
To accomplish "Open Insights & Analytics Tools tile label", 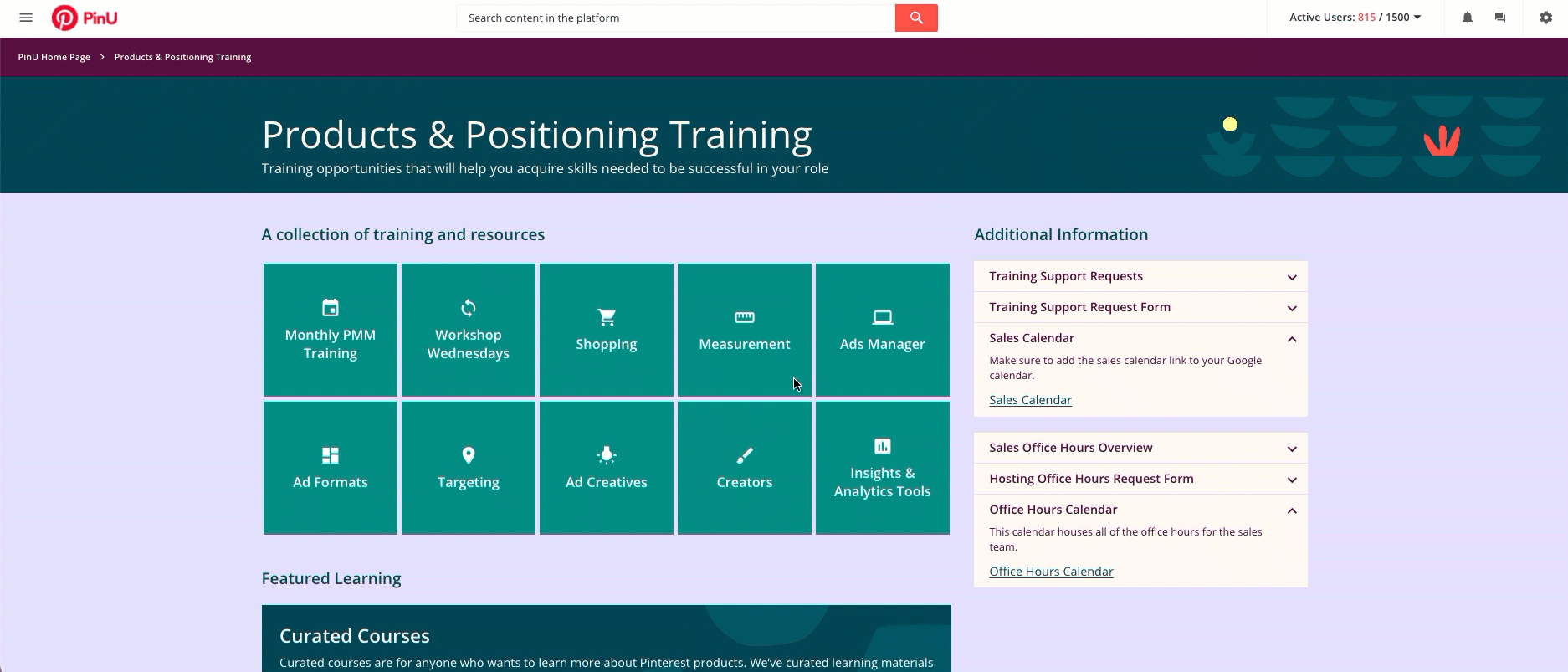I will coord(883,482).
